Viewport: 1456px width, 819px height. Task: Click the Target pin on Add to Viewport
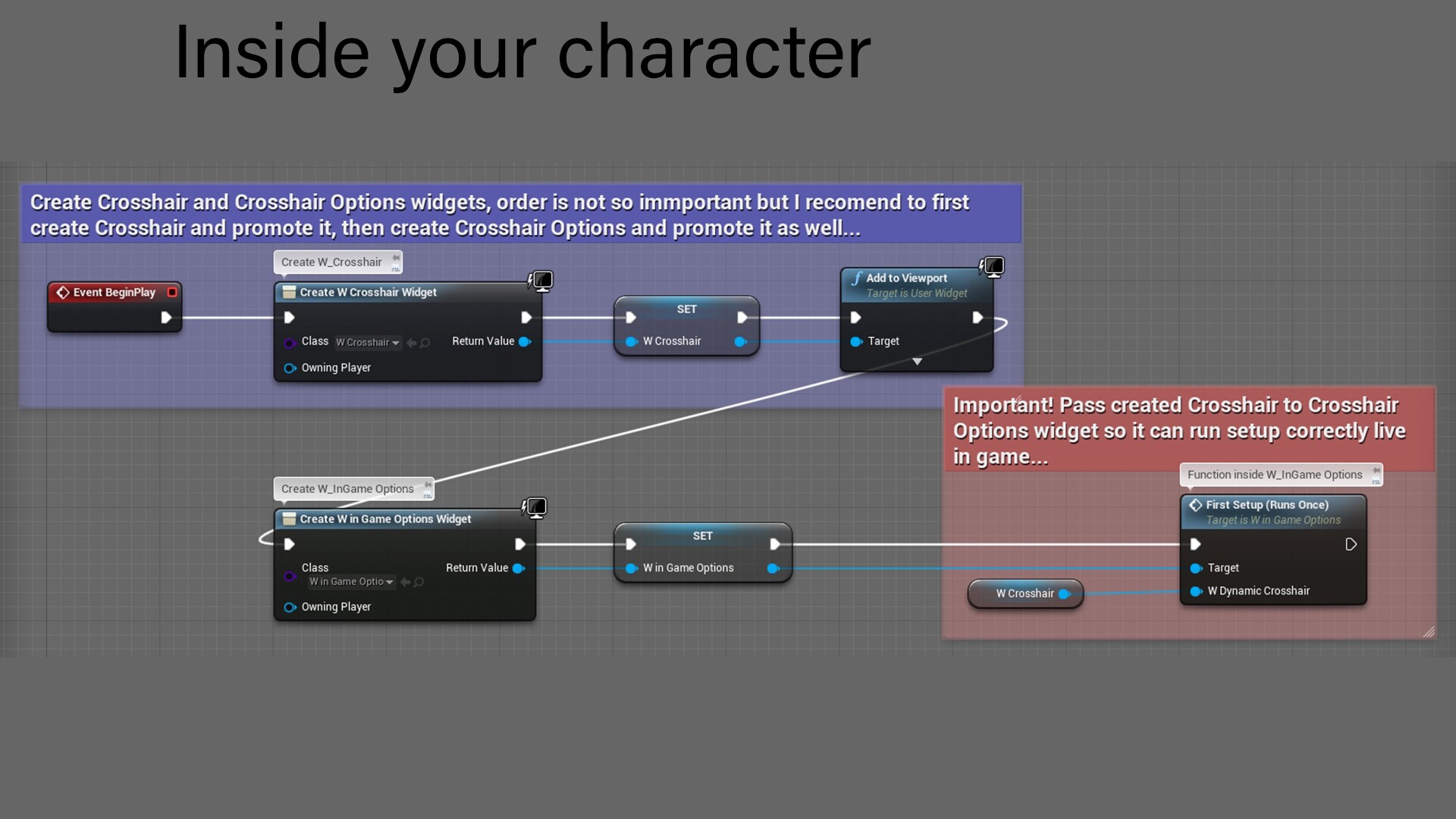pyautogui.click(x=856, y=341)
